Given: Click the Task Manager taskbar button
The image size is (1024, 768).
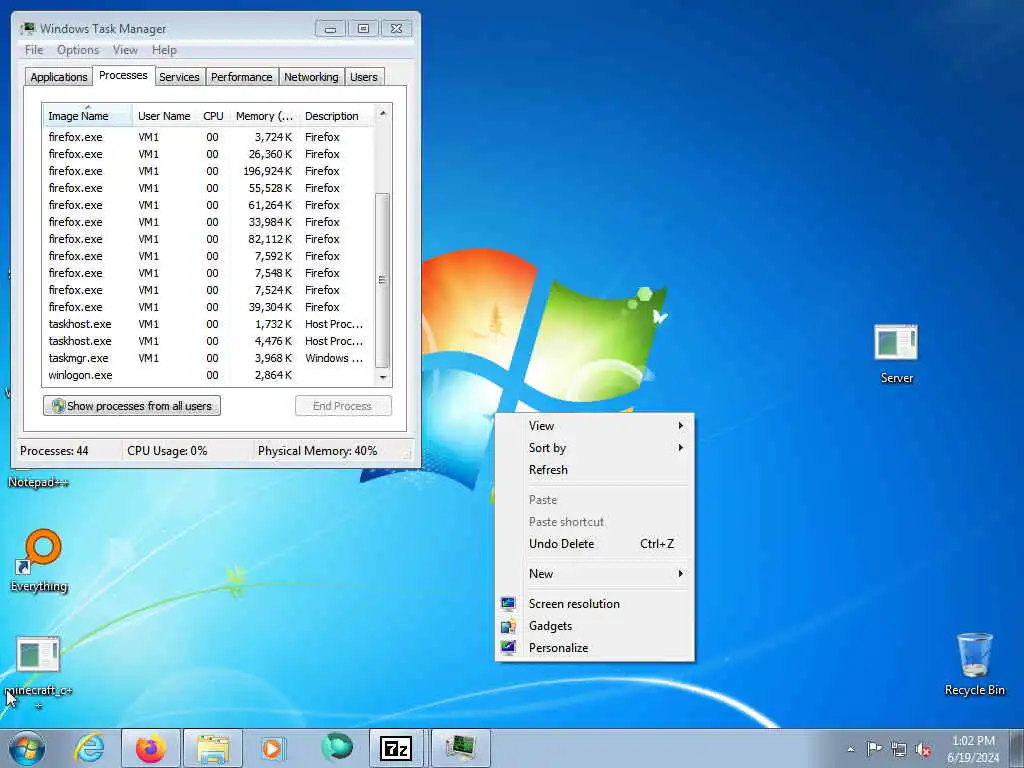Looking at the screenshot, I should pos(460,748).
